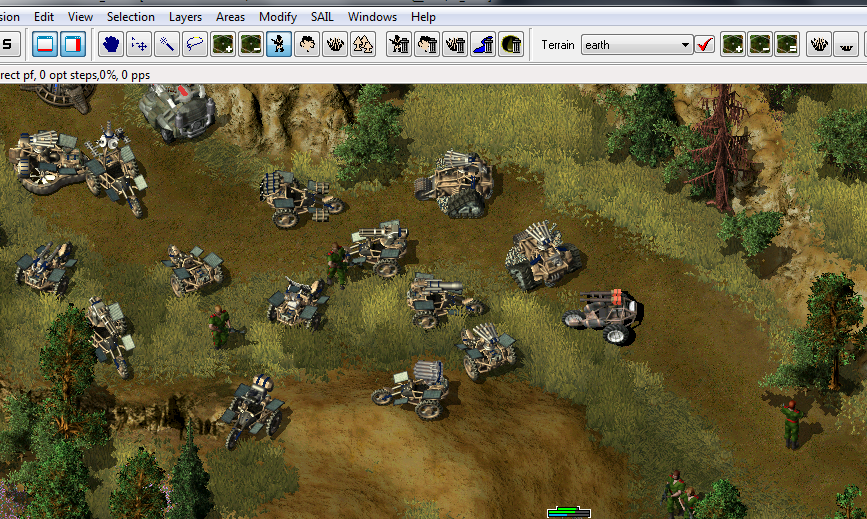Open the SAIL menu
The height and width of the screenshot is (519, 867).
[x=322, y=17]
